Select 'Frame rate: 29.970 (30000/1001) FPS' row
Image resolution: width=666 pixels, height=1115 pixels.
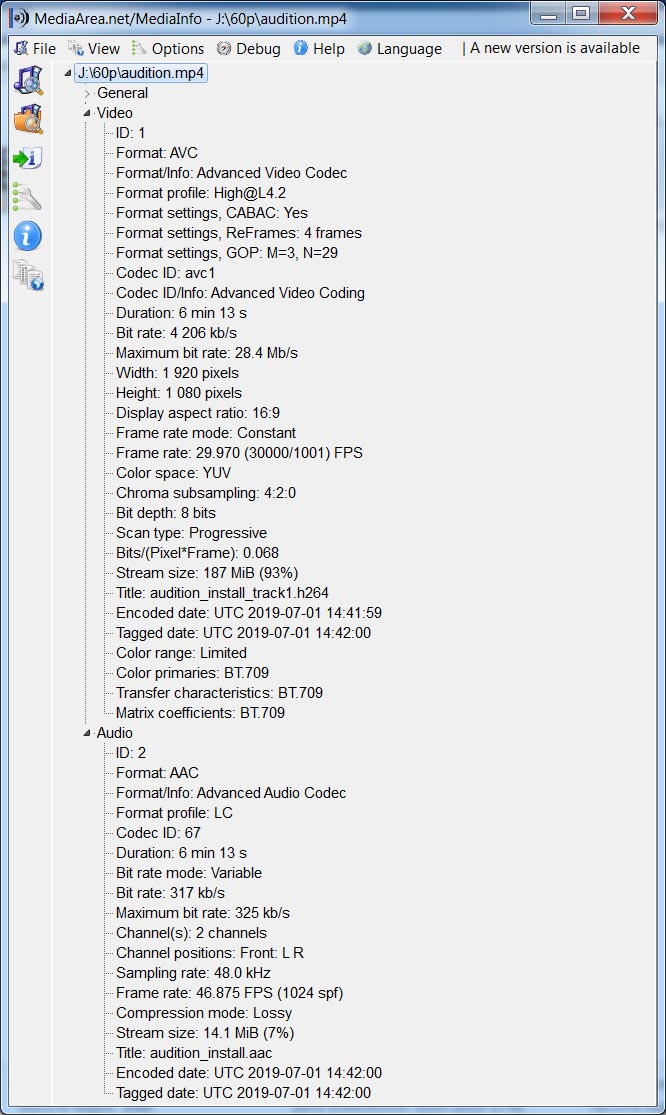click(x=240, y=452)
